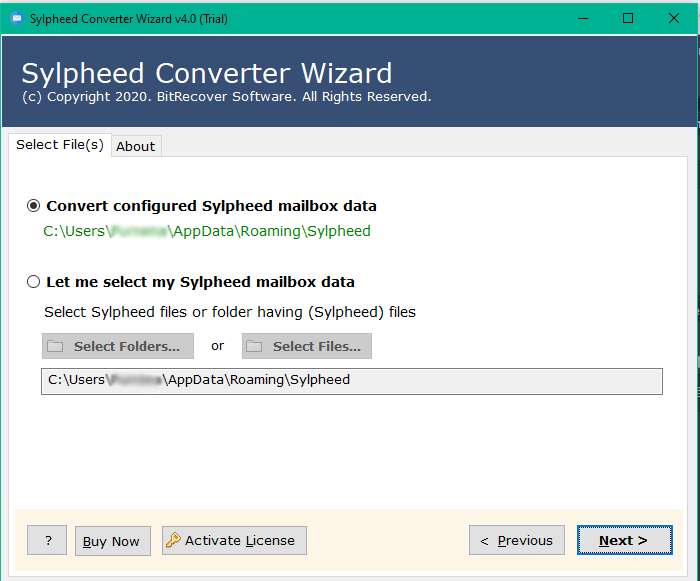Viewport: 700px width, 581px height.
Task: Maximize the Sylpheed Converter Wizard window
Action: click(x=627, y=18)
